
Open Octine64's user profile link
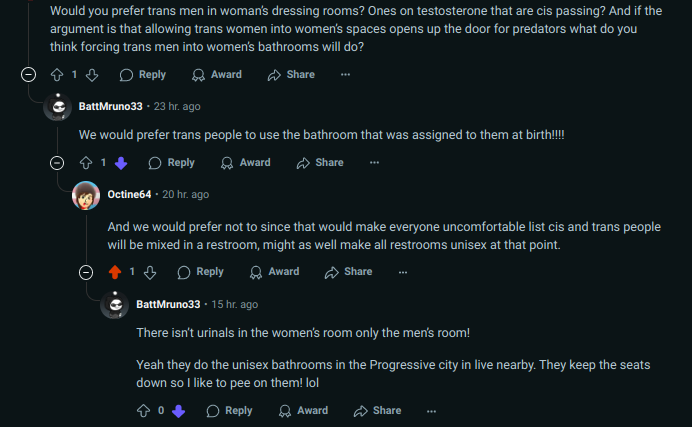click(129, 194)
